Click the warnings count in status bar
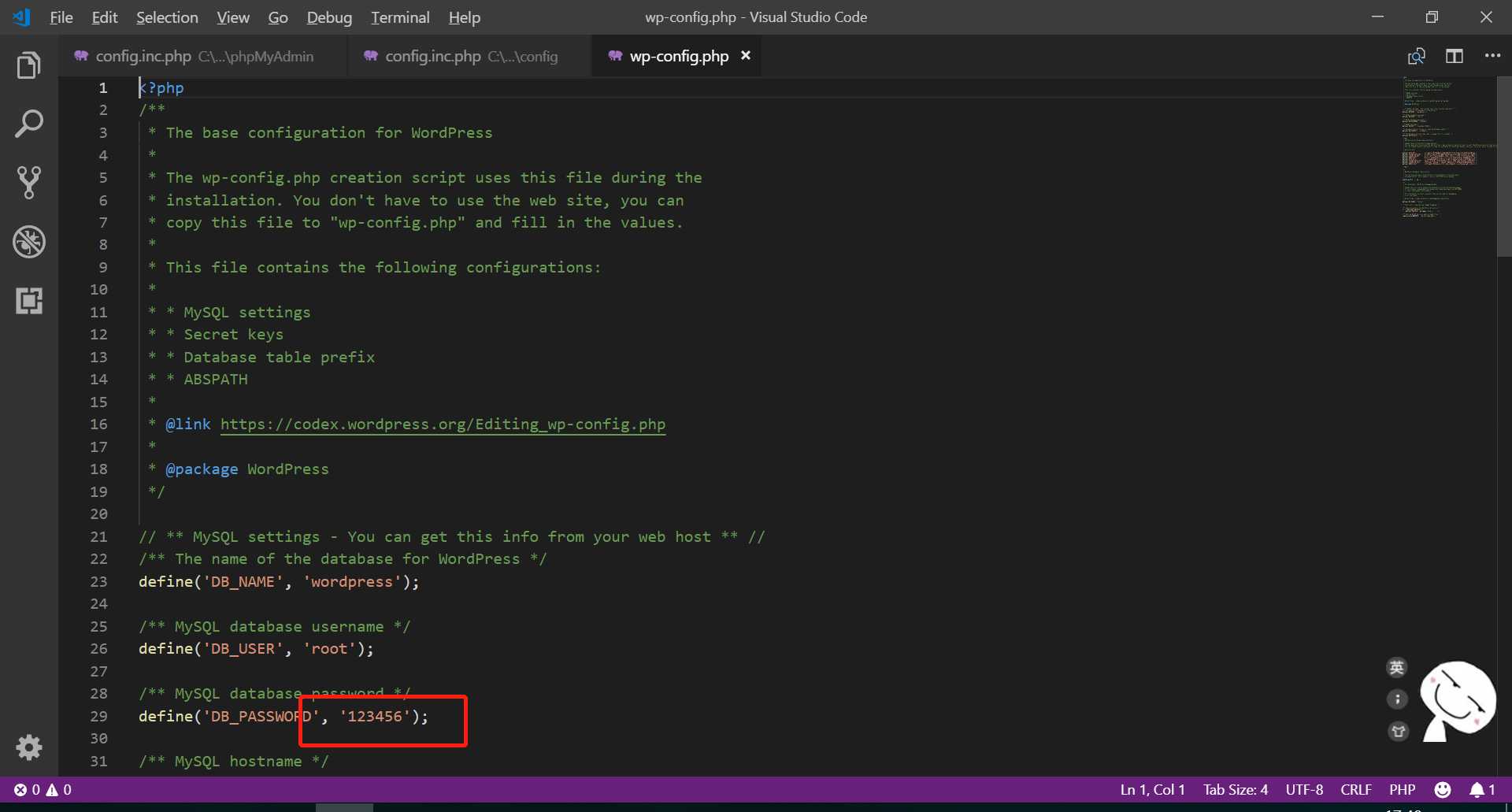Image resolution: width=1512 pixels, height=812 pixels. coord(59,790)
